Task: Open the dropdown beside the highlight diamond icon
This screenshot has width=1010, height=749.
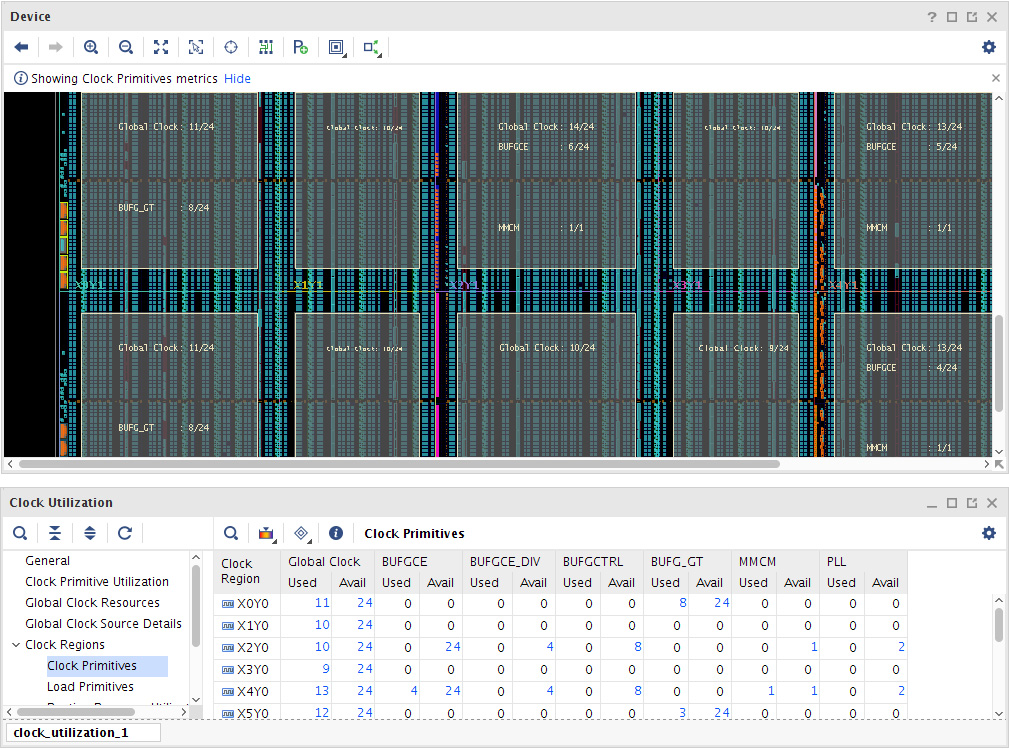Action: [x=310, y=540]
